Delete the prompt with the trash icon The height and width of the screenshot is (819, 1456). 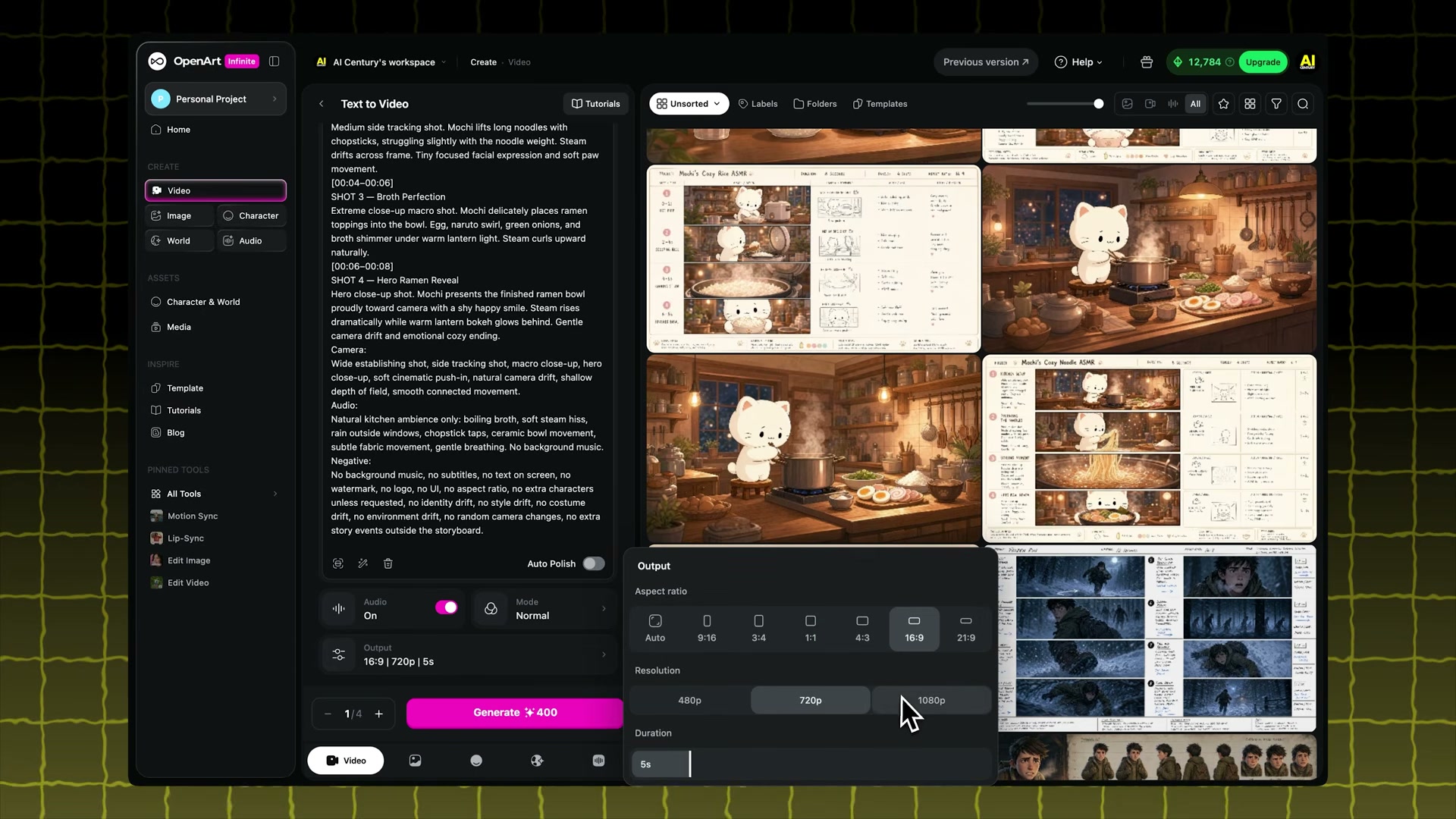point(388,563)
